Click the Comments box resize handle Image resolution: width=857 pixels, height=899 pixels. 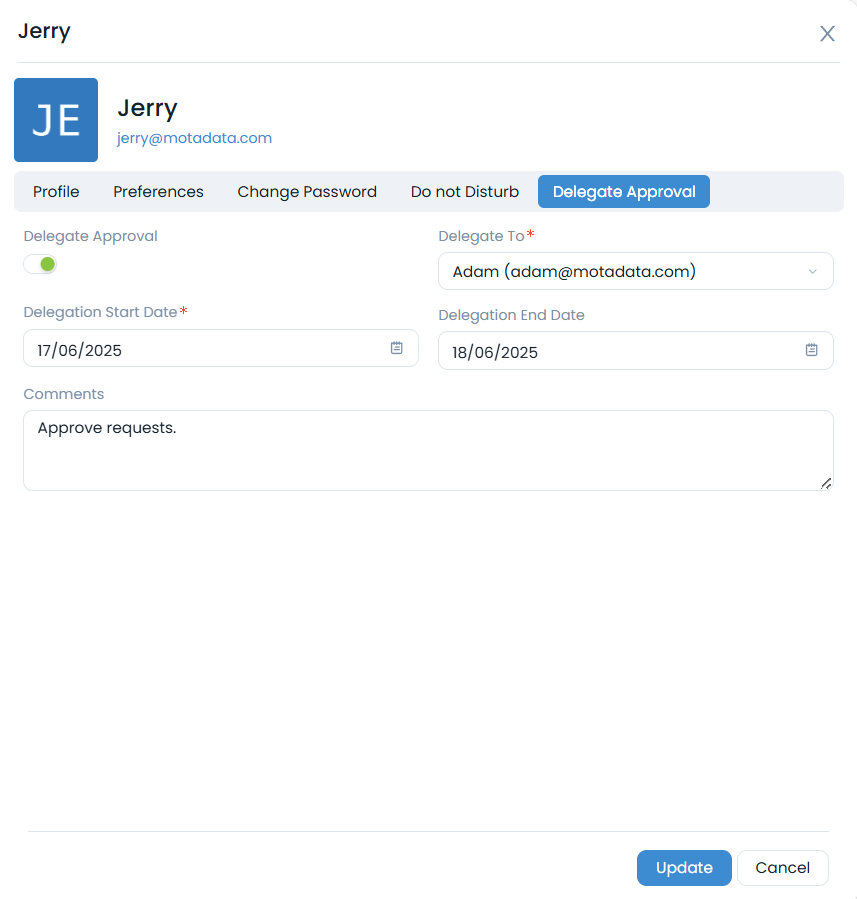(825, 483)
